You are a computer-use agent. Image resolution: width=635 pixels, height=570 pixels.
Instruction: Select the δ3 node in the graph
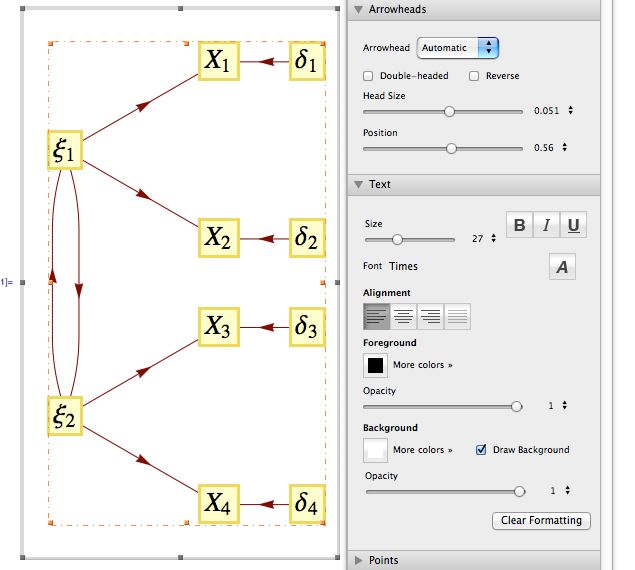pyautogui.click(x=307, y=327)
